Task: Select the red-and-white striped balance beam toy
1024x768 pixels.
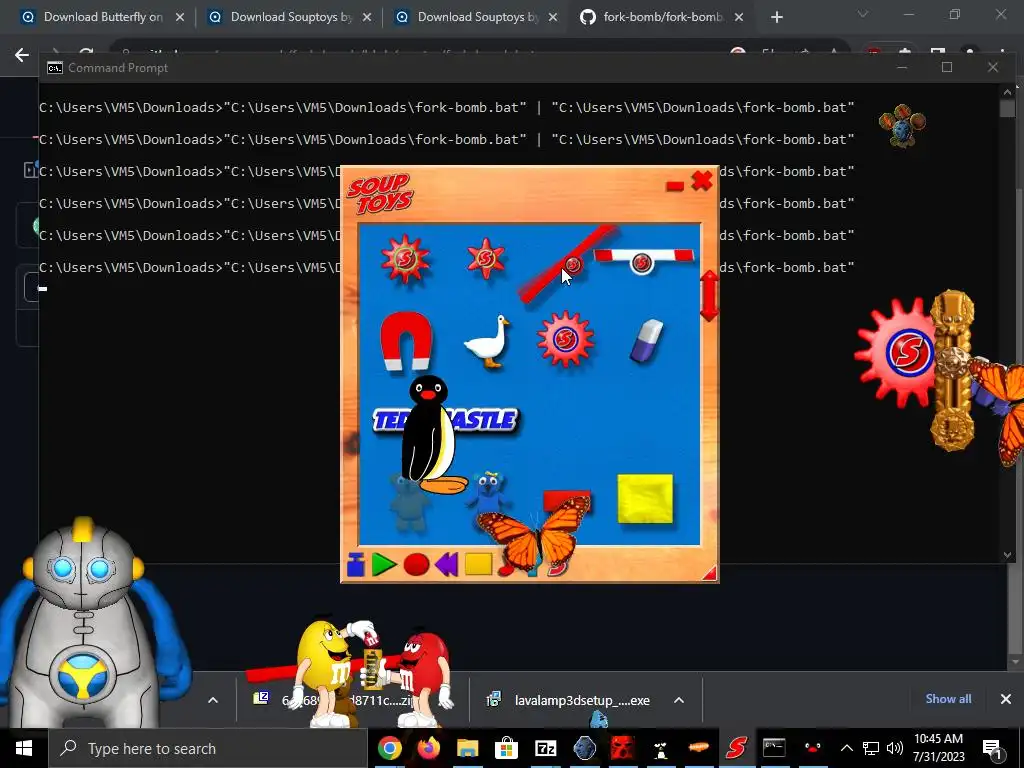Action: coord(643,259)
